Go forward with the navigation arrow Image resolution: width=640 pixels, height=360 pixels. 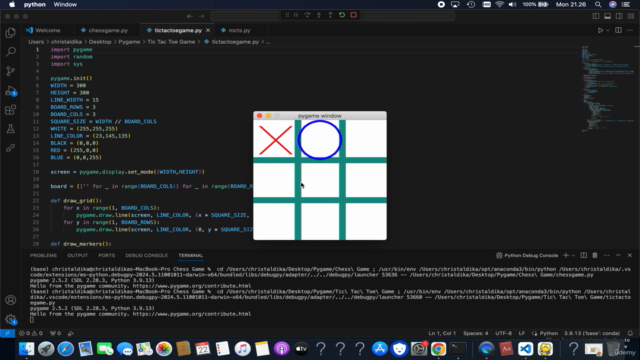pos(202,16)
